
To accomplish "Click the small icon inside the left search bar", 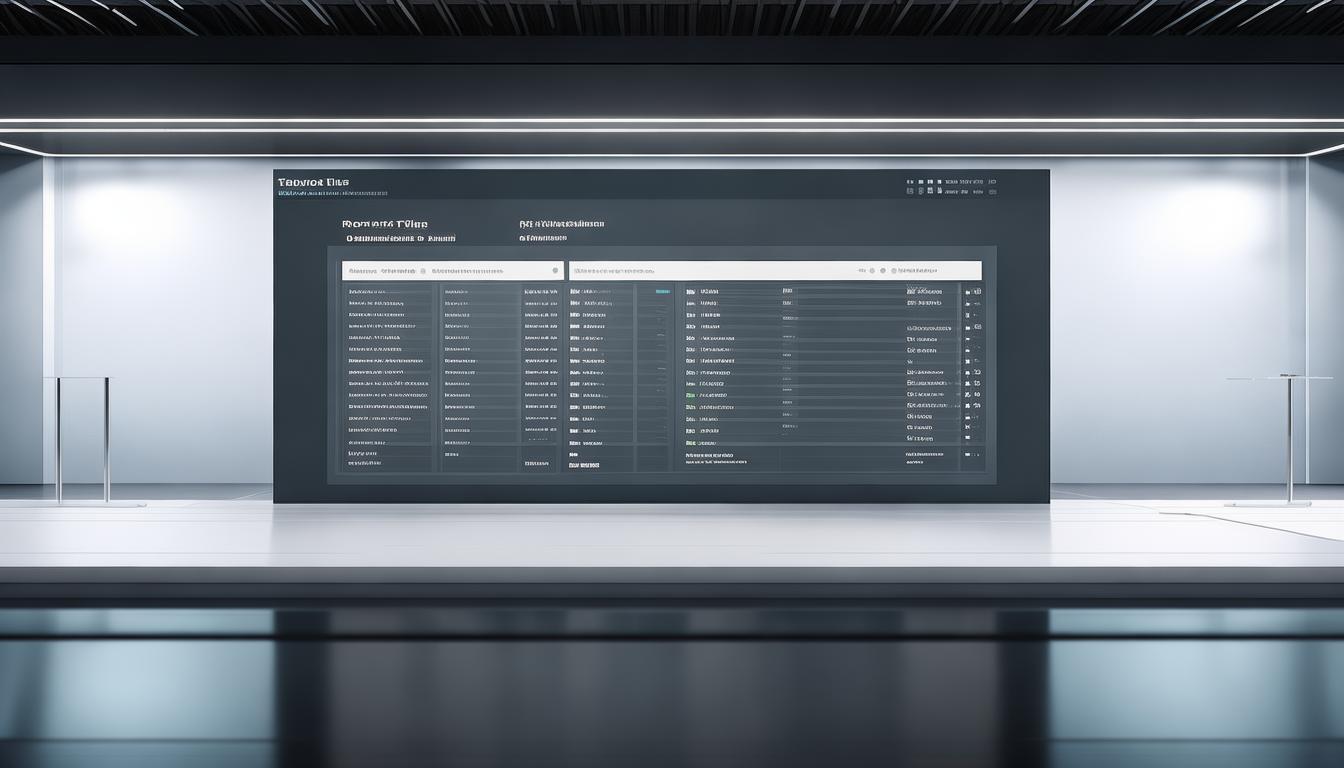I will tap(423, 271).
